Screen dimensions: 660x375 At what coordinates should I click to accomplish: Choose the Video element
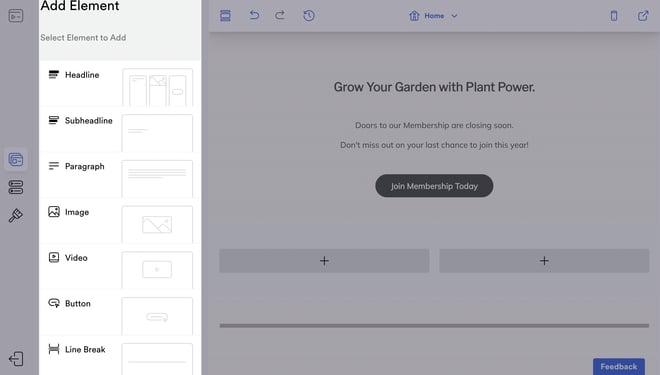click(120, 267)
